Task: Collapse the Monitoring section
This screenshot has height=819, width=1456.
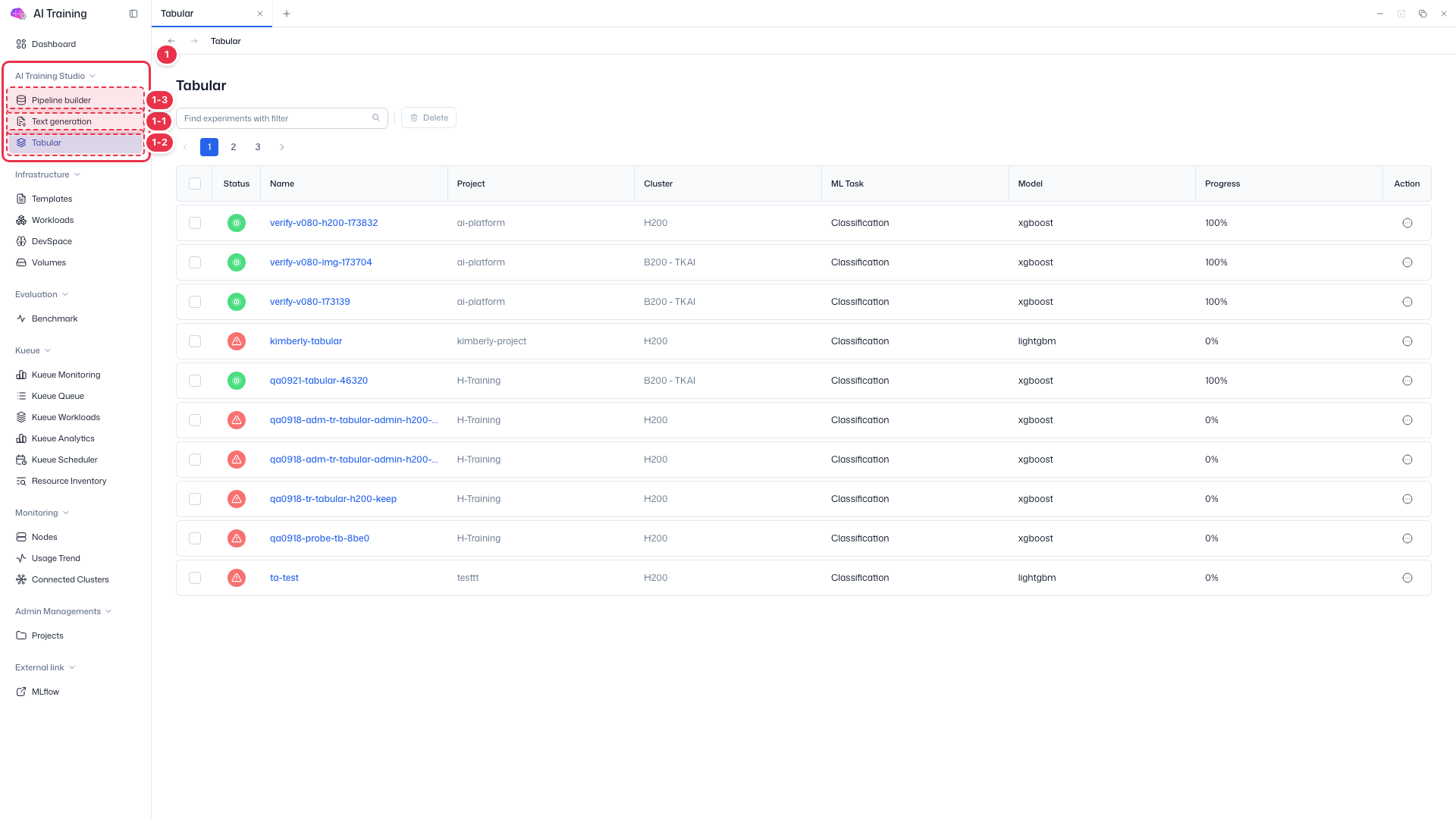Action: pyautogui.click(x=42, y=513)
